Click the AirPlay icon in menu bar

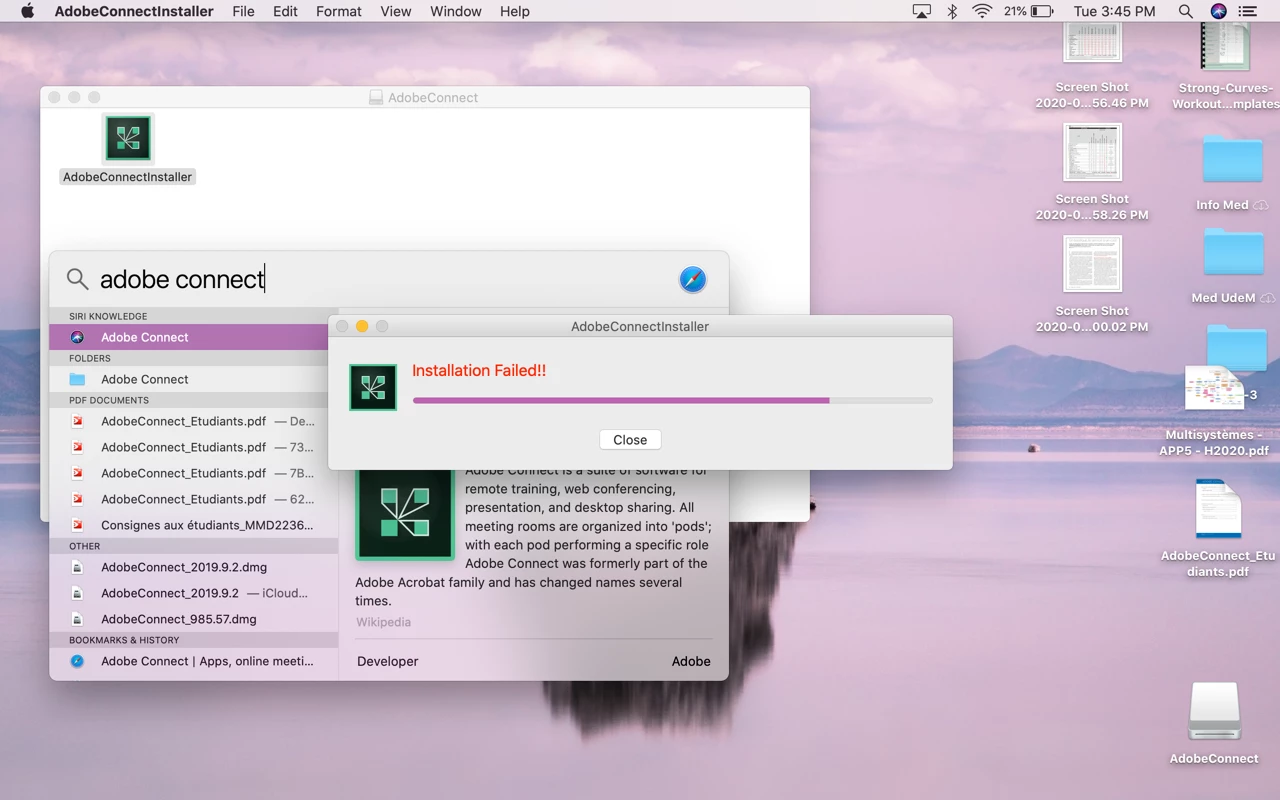[x=922, y=11]
